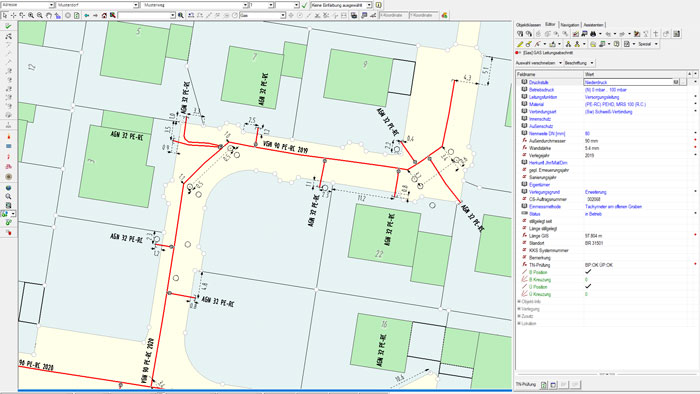Click the home view icon in toolbar
Image resolution: width=700 pixels, height=394 pixels.
point(104,15)
